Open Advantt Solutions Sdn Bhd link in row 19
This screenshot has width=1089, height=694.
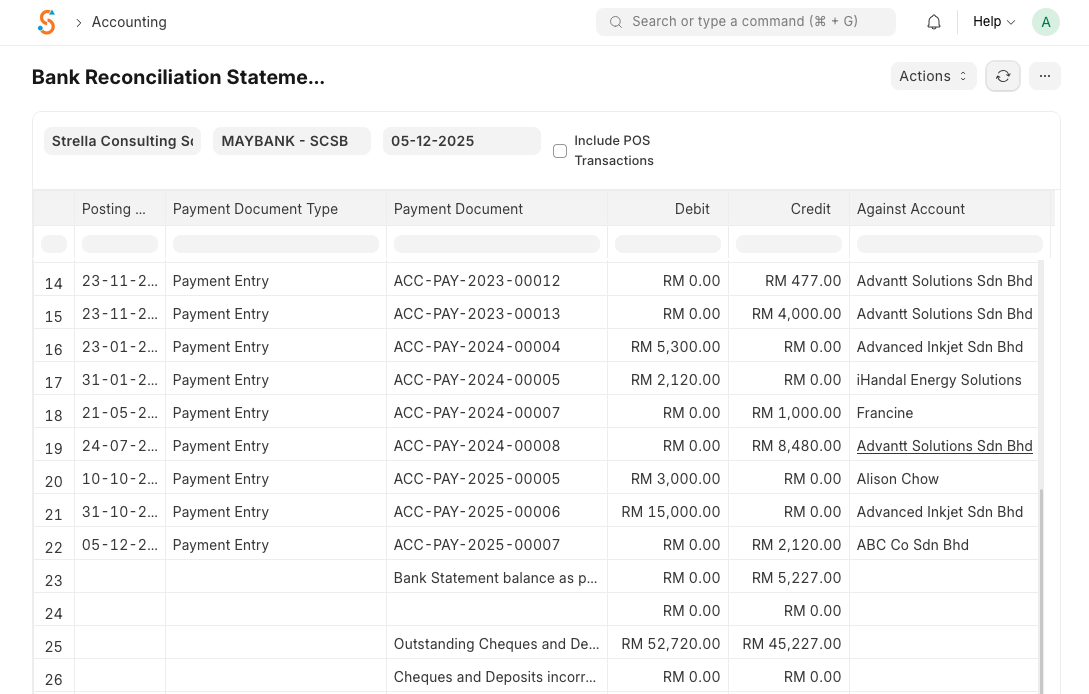pos(944,446)
